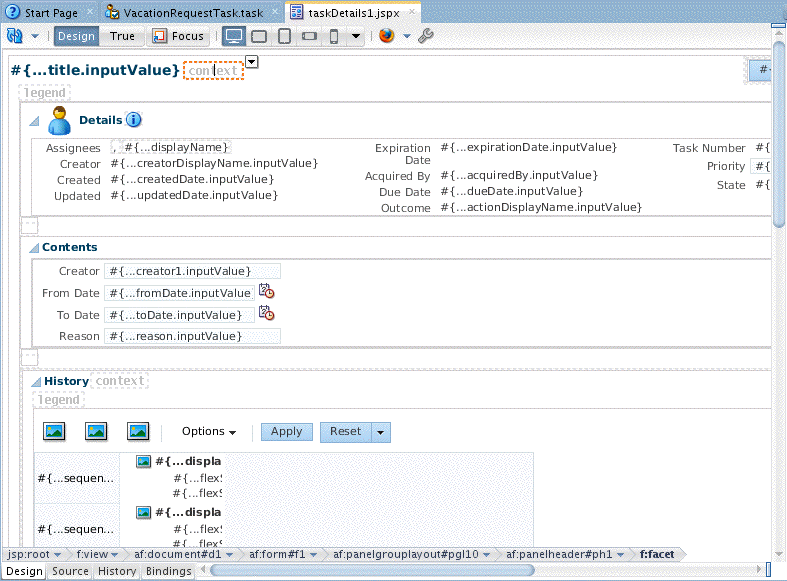
Task: Open the Reset button dropdown arrow
Action: point(381,432)
